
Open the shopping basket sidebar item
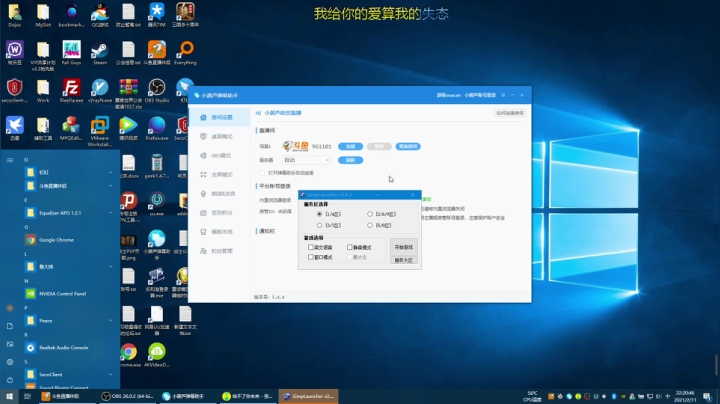219,232
